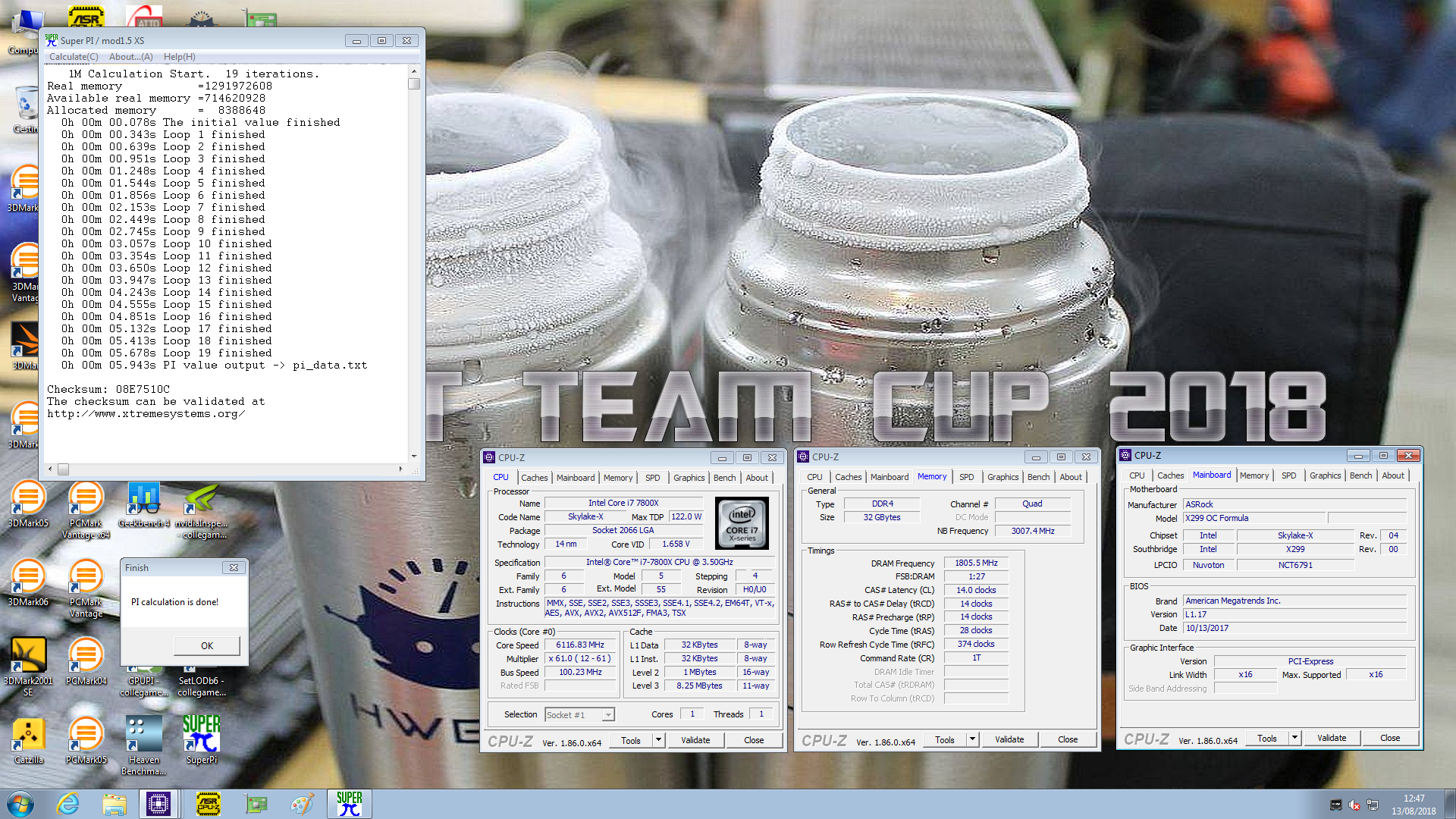The height and width of the screenshot is (819, 1456).
Task: Open PCMark Vantage desktop icon
Action: 86,589
